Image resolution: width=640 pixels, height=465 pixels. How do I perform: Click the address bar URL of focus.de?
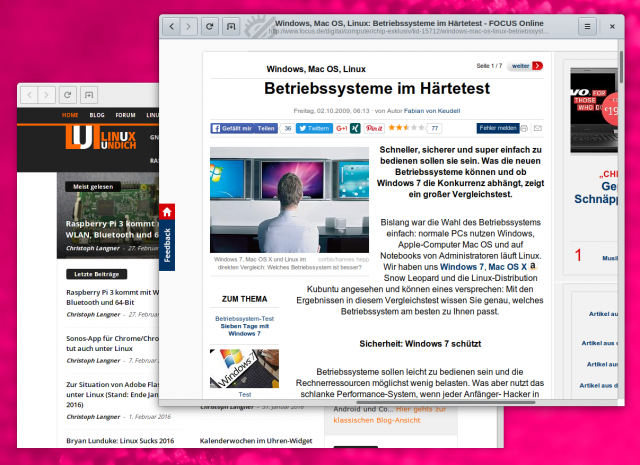(x=409, y=31)
